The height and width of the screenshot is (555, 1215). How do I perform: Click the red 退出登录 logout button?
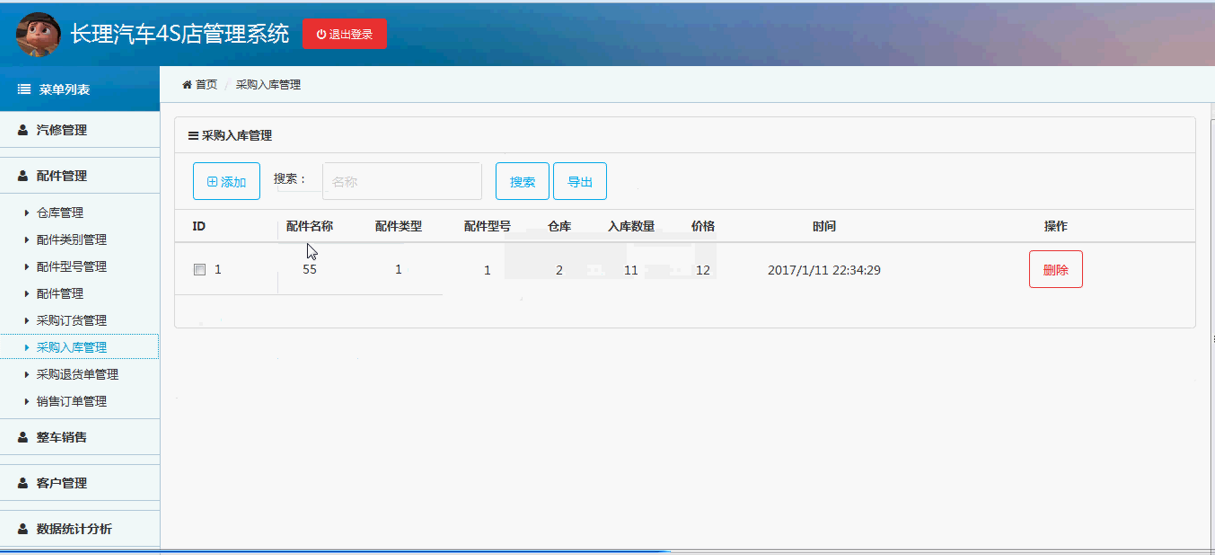point(345,34)
